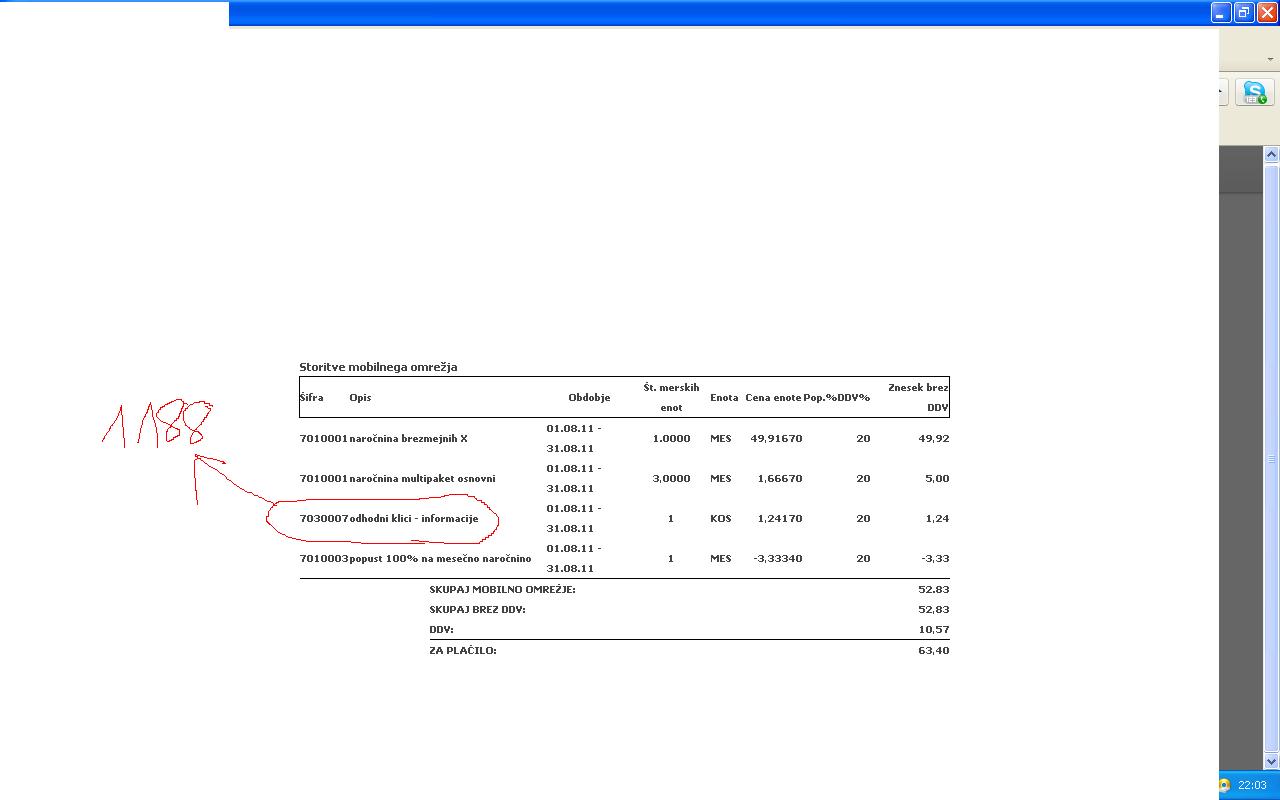The height and width of the screenshot is (800, 1280).
Task: Click the 'Št. merskih enot' column header
Action: click(671, 397)
